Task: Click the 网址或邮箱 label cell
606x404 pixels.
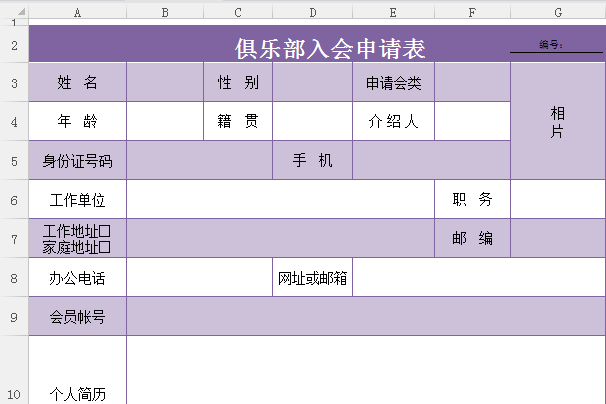Action: click(x=312, y=278)
